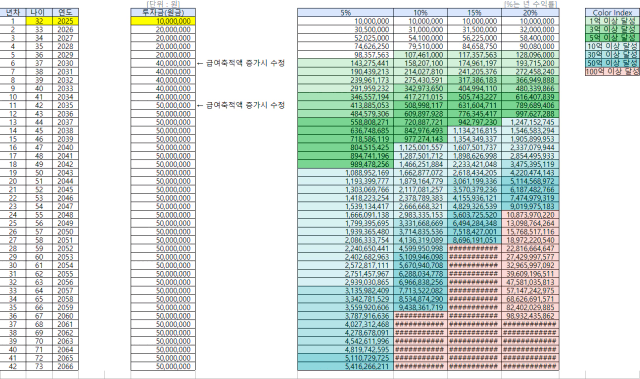Select the year cell 2066

65,366
